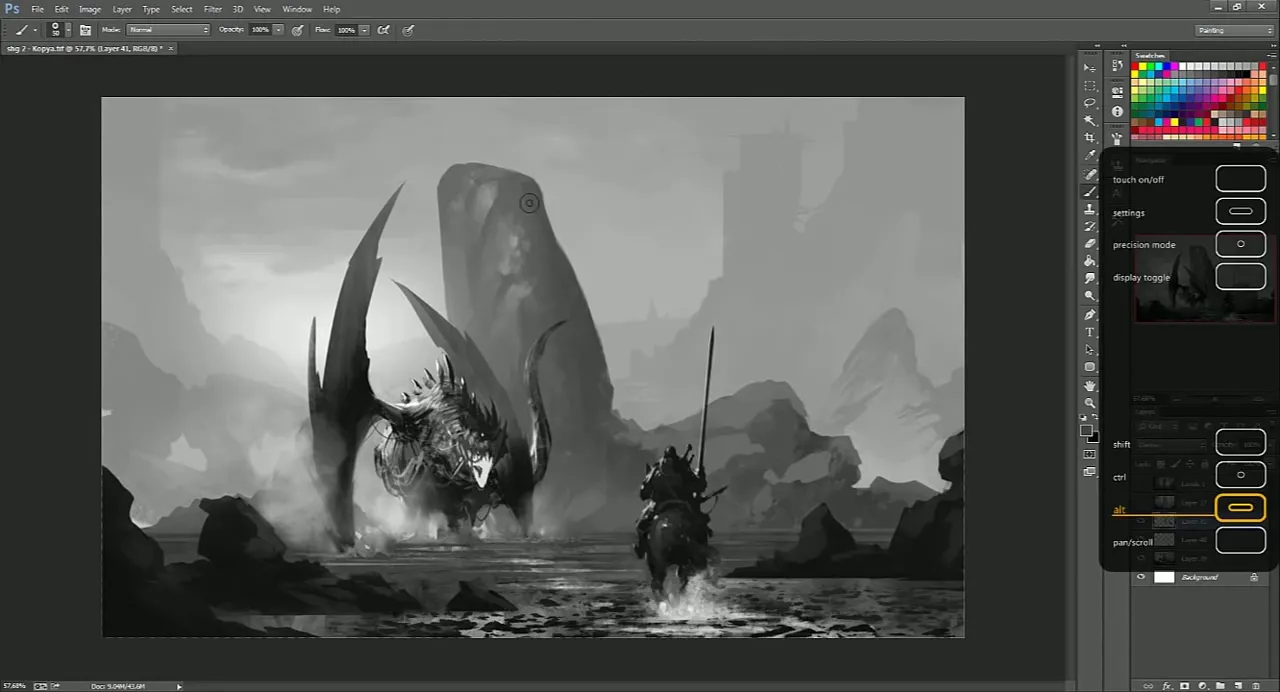The width and height of the screenshot is (1280, 692).
Task: Open the Filter menu
Action: tap(213, 9)
